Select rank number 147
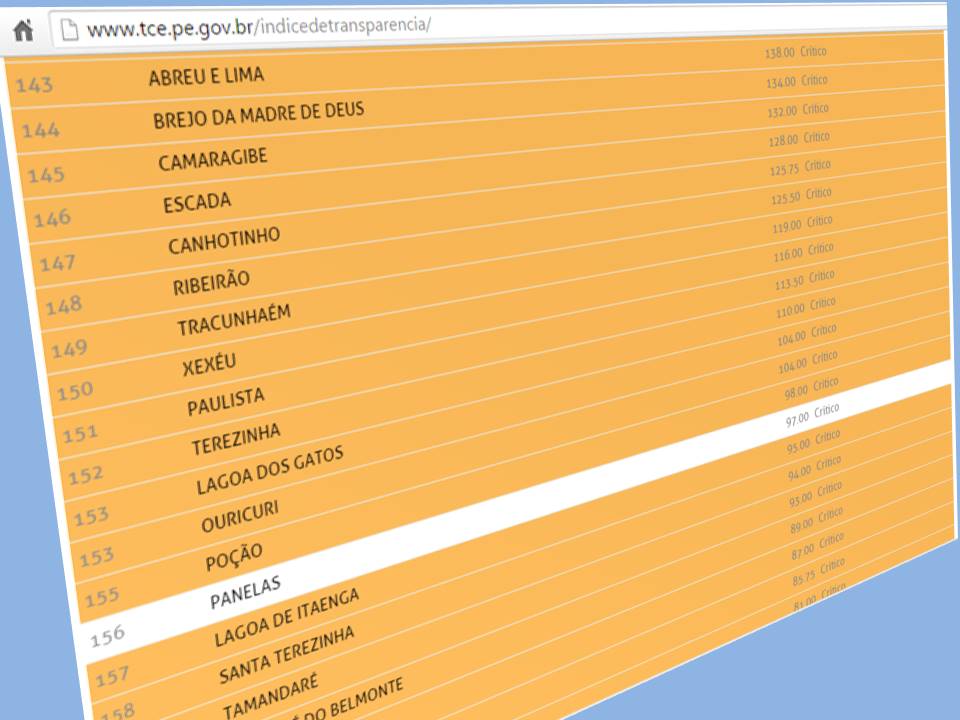 point(58,263)
